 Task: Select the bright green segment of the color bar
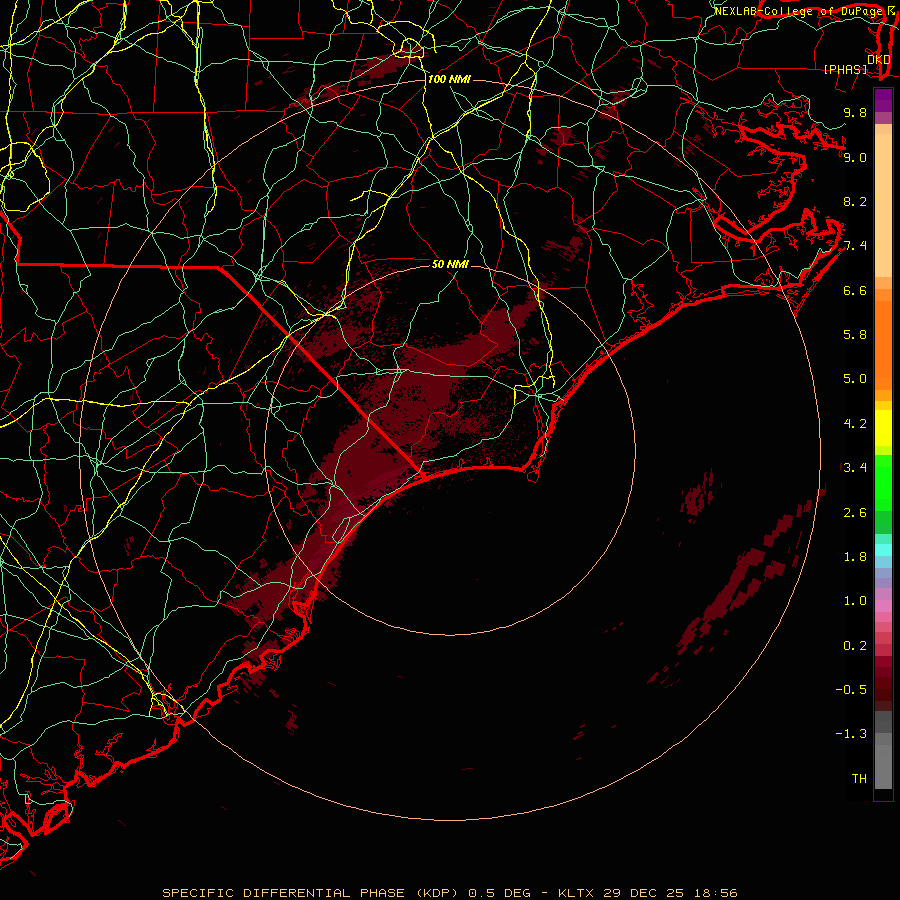click(x=883, y=483)
